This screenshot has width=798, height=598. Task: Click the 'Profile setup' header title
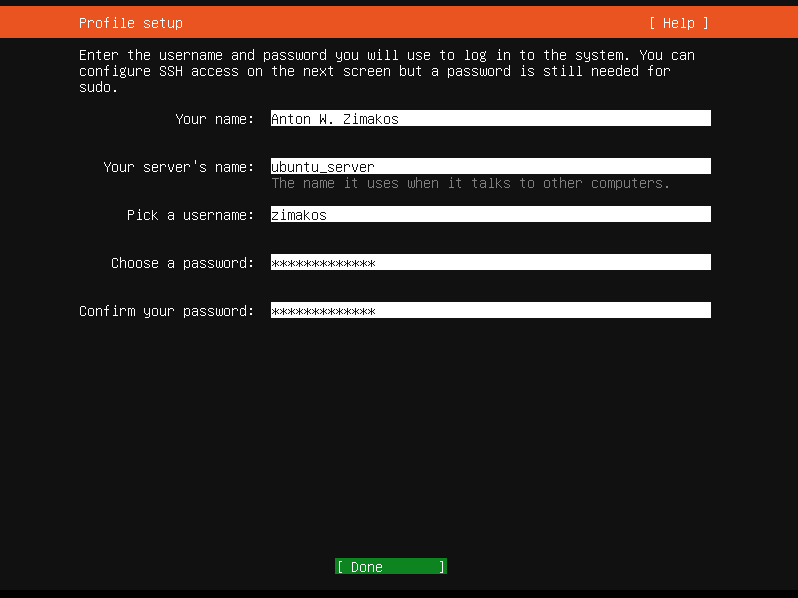(x=131, y=23)
